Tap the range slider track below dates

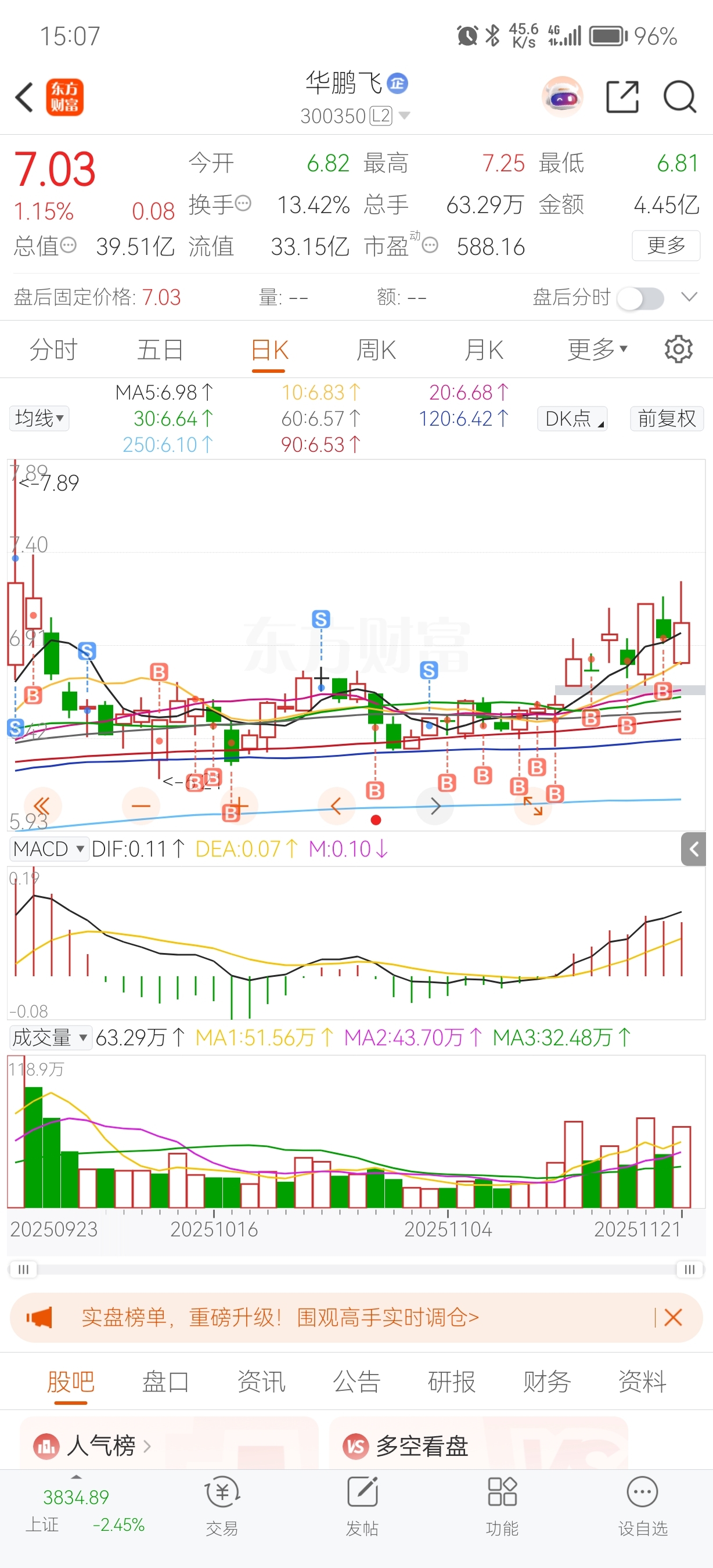pos(356,1269)
